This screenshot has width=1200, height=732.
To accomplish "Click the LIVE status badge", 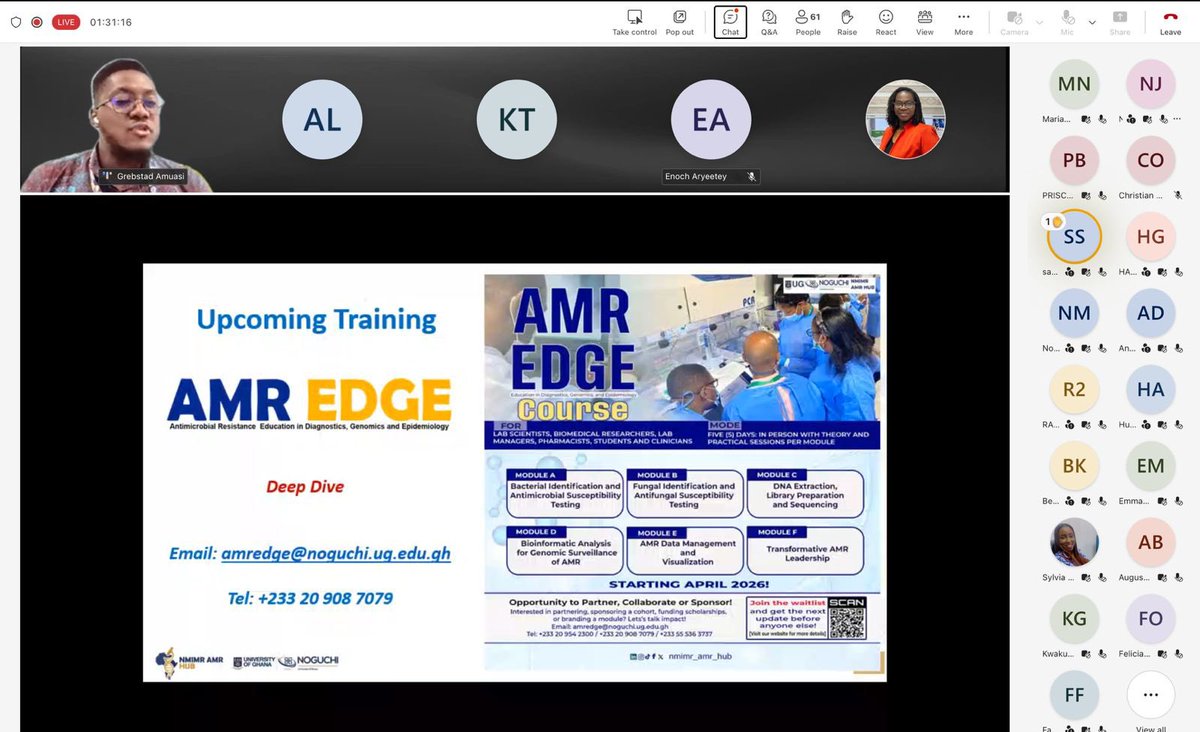I will click(66, 22).
